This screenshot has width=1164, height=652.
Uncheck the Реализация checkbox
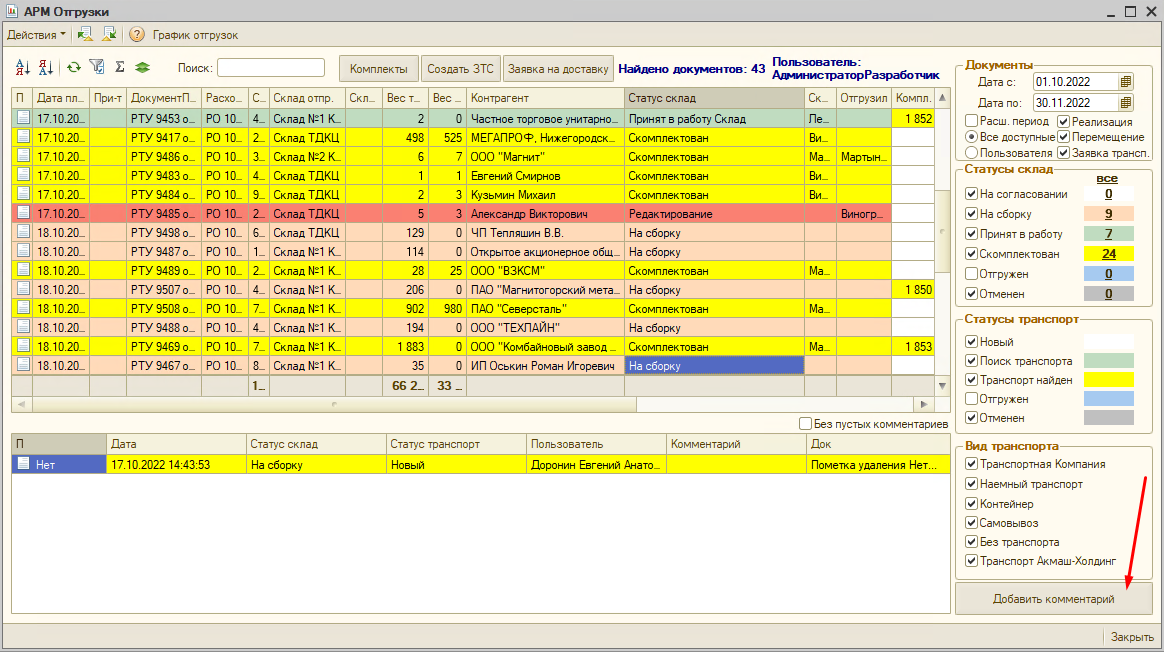pyautogui.click(x=1063, y=121)
